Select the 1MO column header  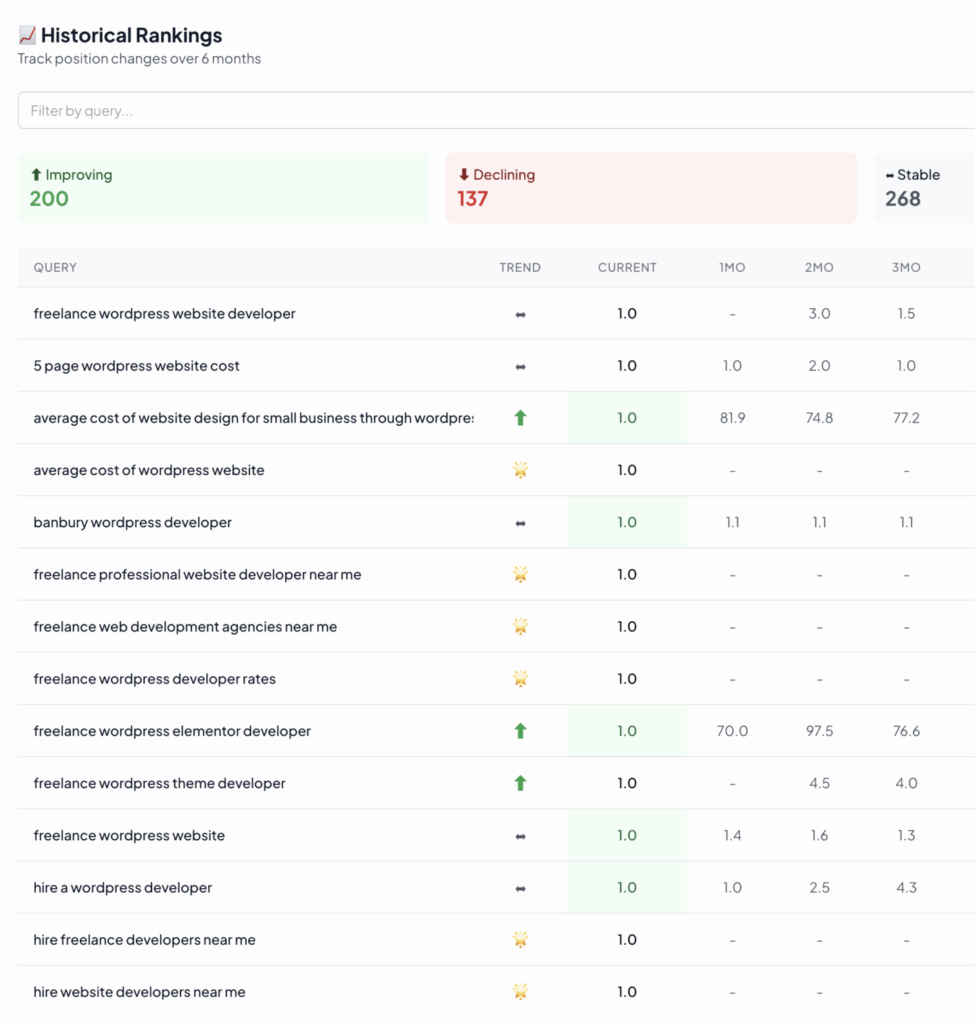(x=732, y=267)
